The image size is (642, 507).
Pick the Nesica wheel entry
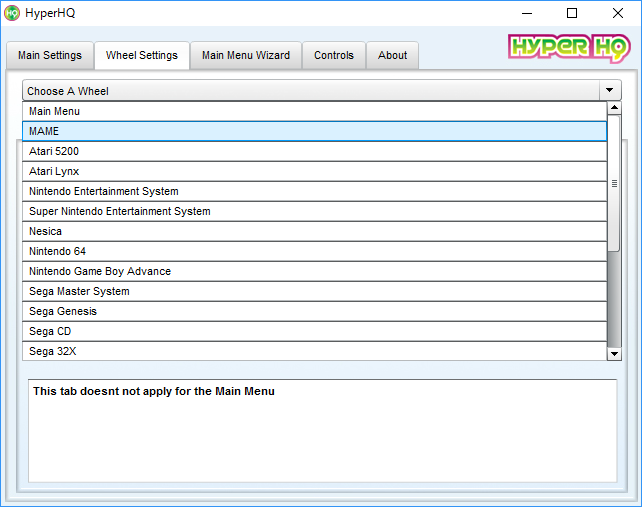click(x=314, y=232)
